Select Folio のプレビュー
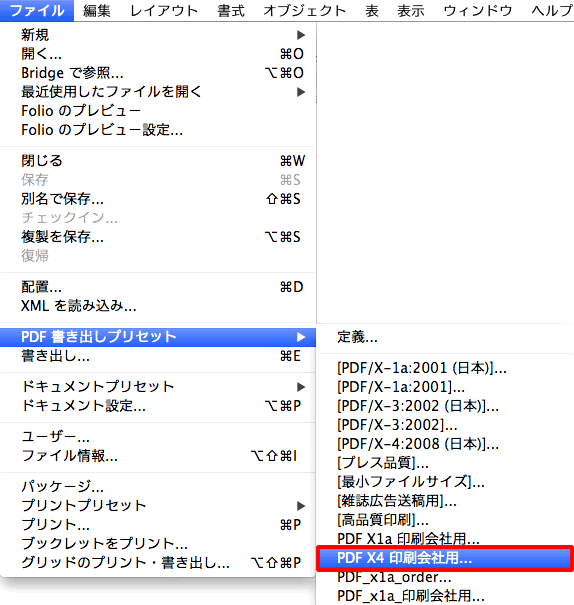Viewport: 574px width, 605px height. click(x=158, y=111)
